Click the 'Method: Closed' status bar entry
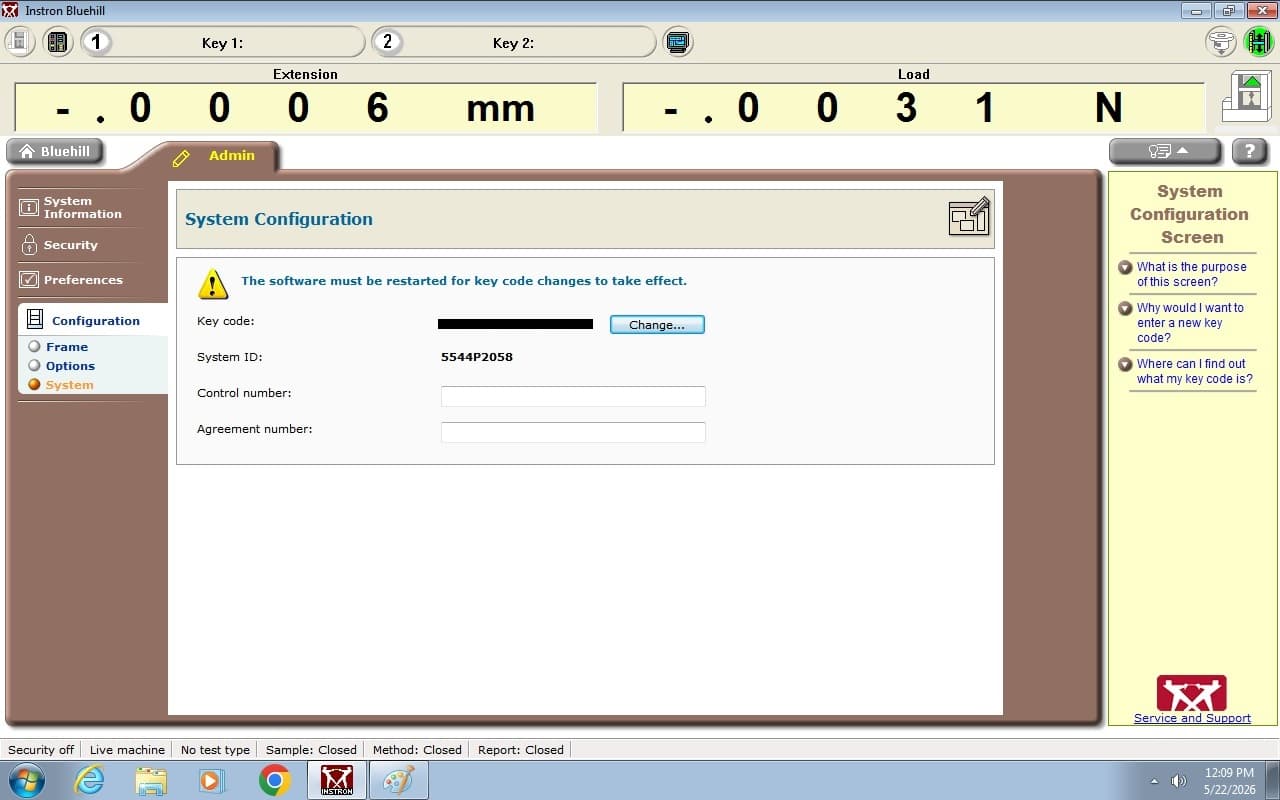Viewport: 1280px width, 800px height. click(417, 750)
